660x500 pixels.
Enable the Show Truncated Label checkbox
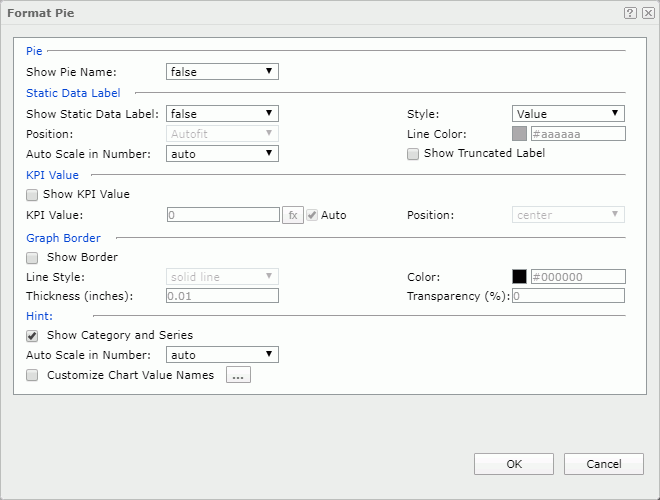point(413,154)
